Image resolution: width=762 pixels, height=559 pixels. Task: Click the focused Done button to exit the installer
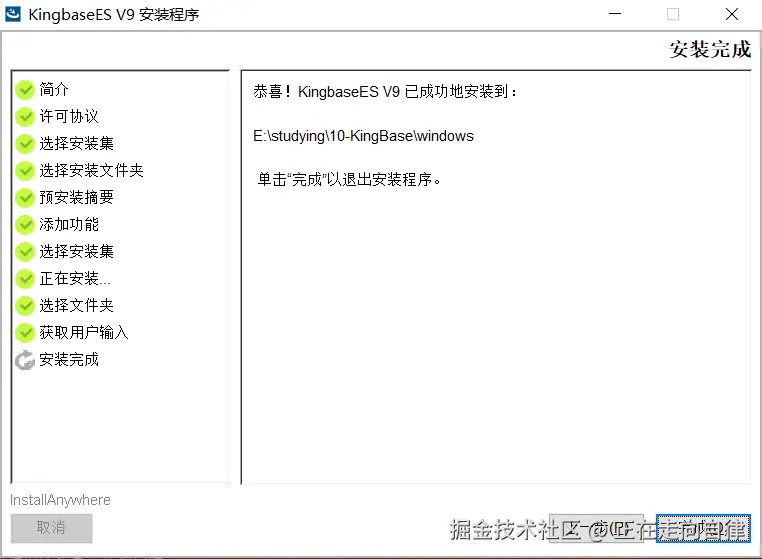(x=703, y=528)
